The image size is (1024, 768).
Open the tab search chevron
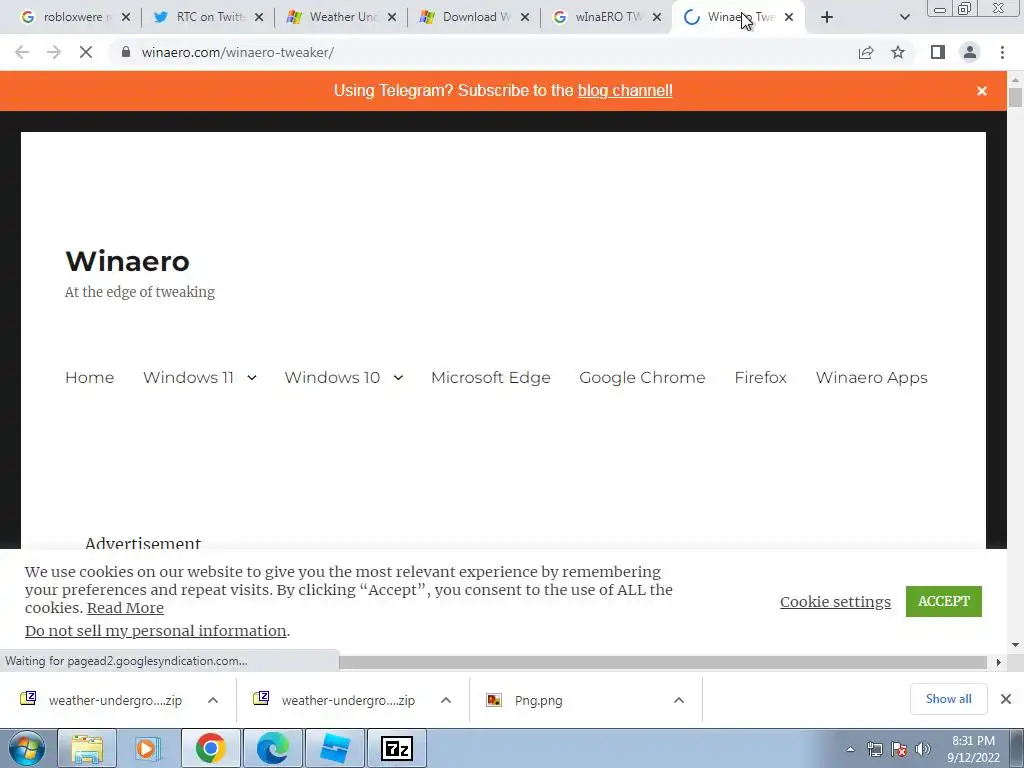(x=904, y=17)
